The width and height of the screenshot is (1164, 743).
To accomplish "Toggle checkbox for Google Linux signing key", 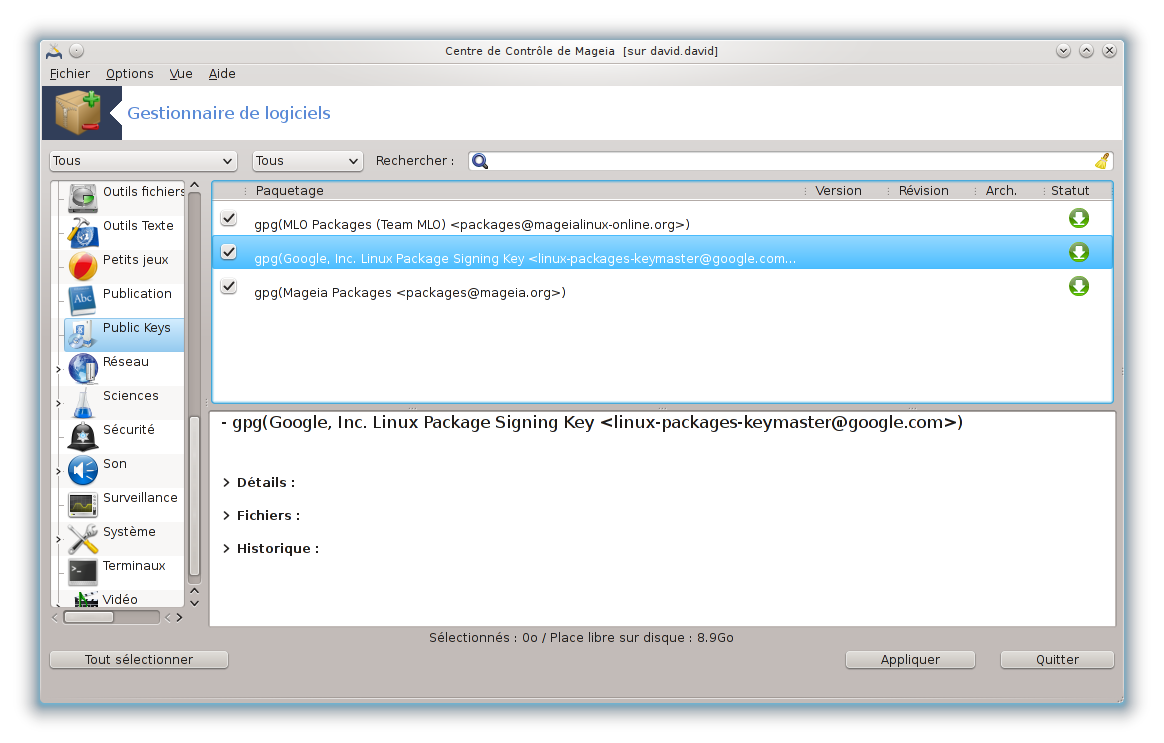I will [229, 252].
